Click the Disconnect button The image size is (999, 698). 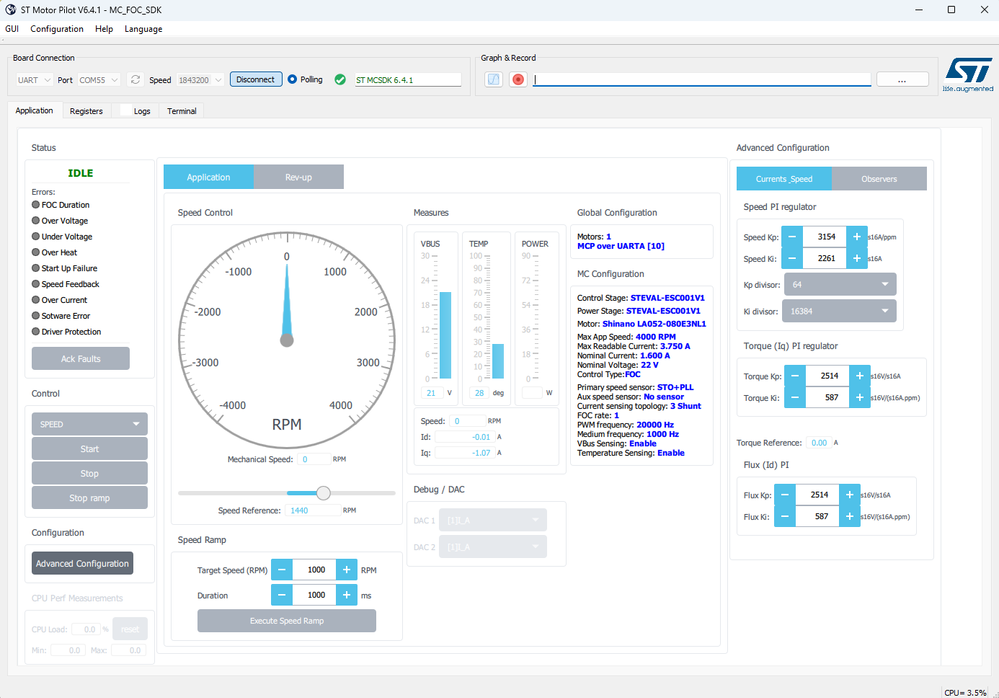255,80
